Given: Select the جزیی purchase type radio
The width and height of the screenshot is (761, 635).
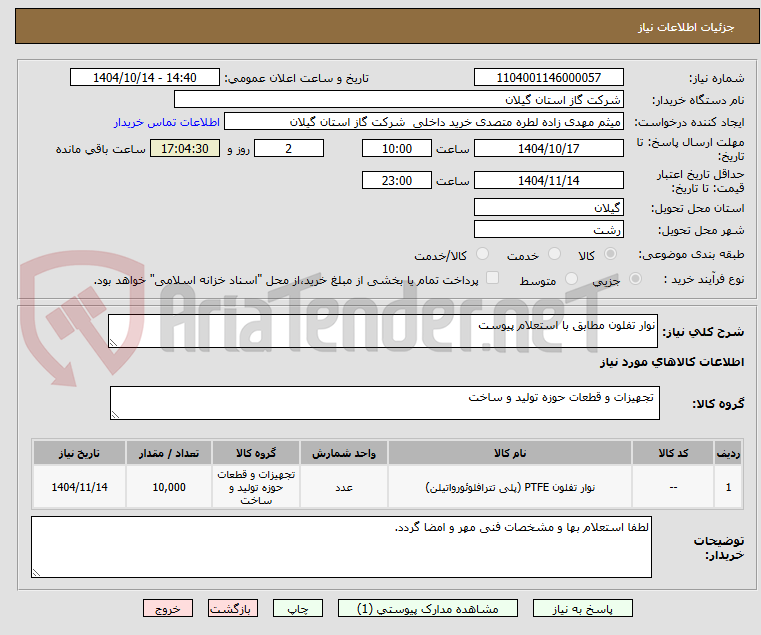Looking at the screenshot, I should 635,279.
